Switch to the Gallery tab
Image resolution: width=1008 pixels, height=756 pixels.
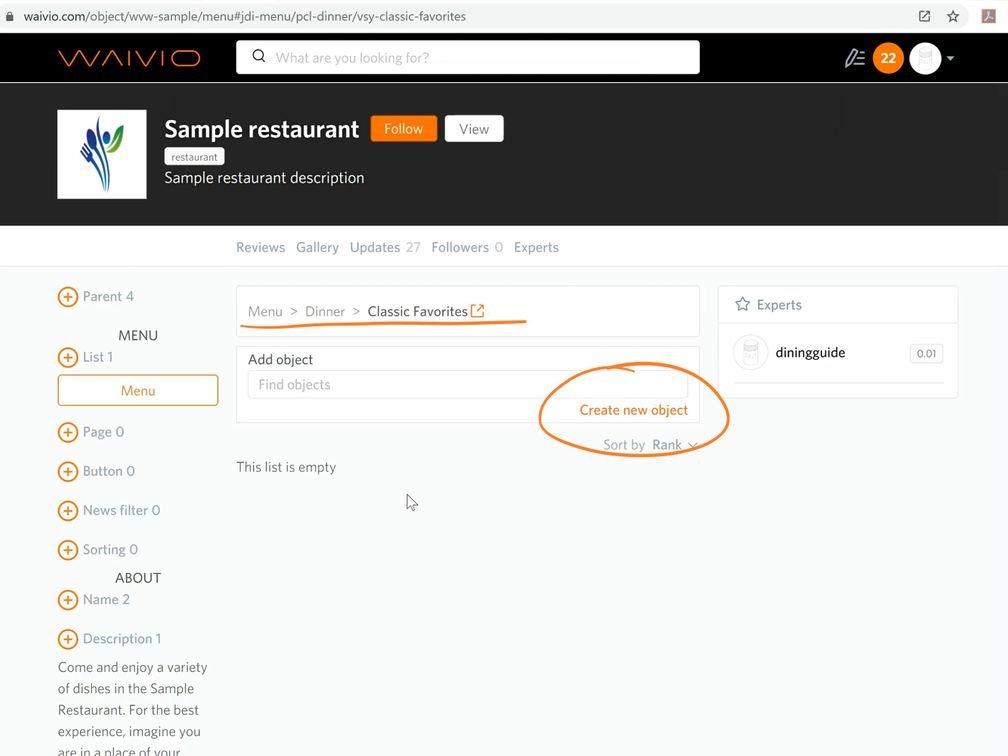click(x=317, y=247)
